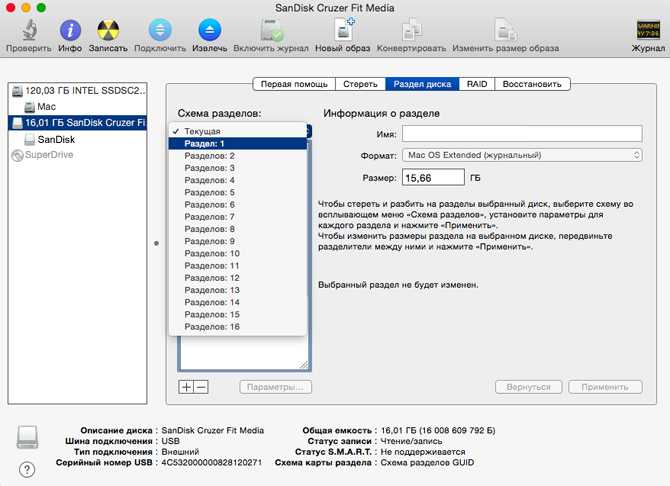Select the Mac volume in the sidebar

point(78,106)
